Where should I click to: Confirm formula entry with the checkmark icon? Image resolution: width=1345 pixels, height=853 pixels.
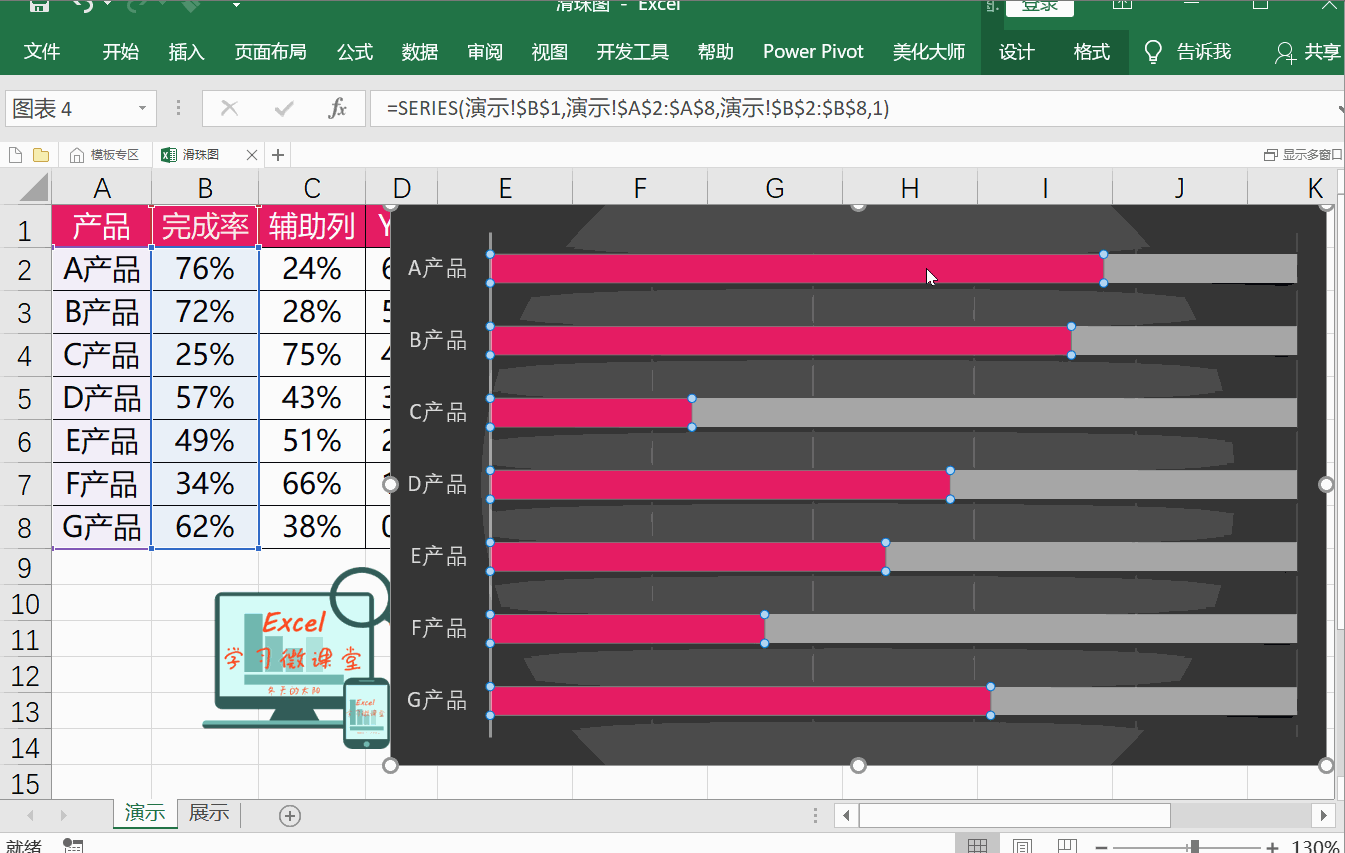(x=284, y=108)
